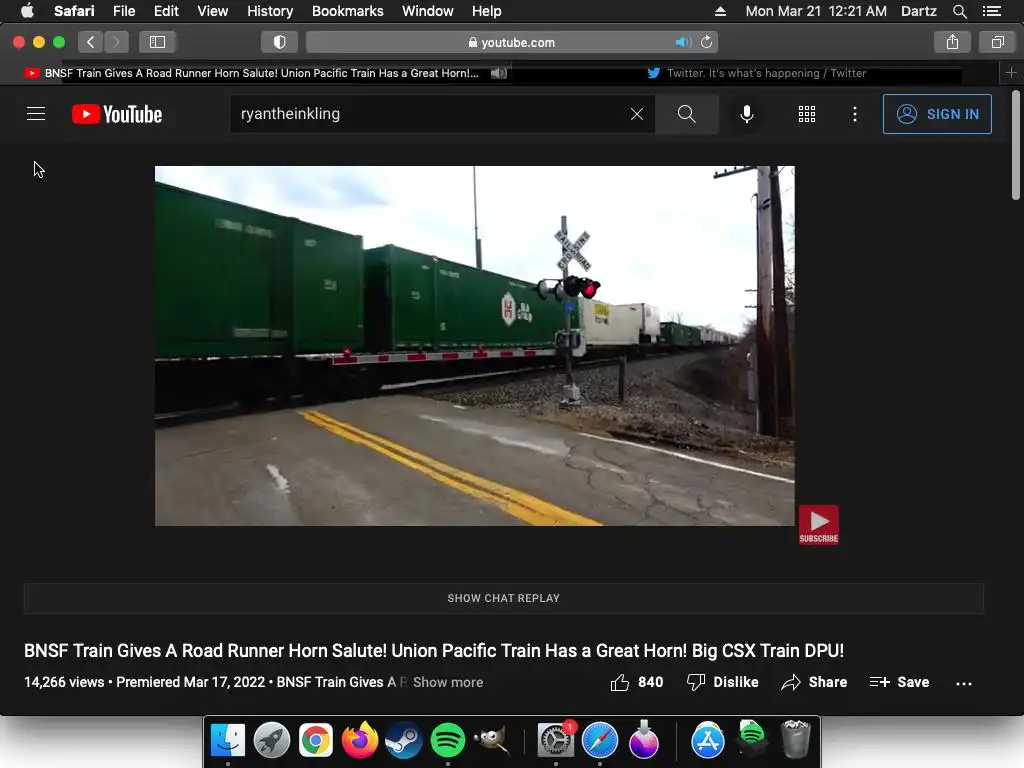Click the eject icon in the menu bar
1024x768 pixels.
[720, 11]
